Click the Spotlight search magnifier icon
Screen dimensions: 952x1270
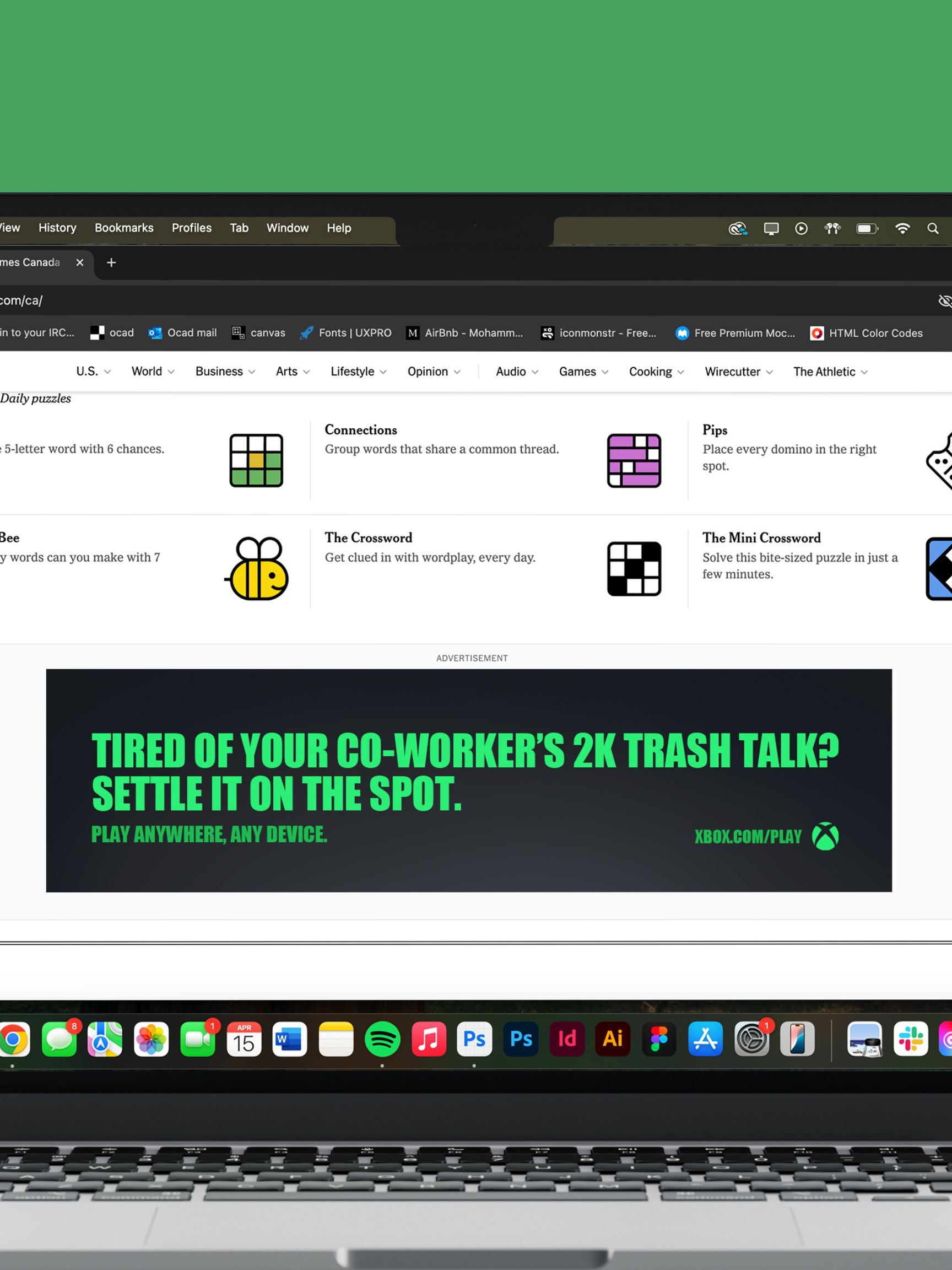click(933, 229)
